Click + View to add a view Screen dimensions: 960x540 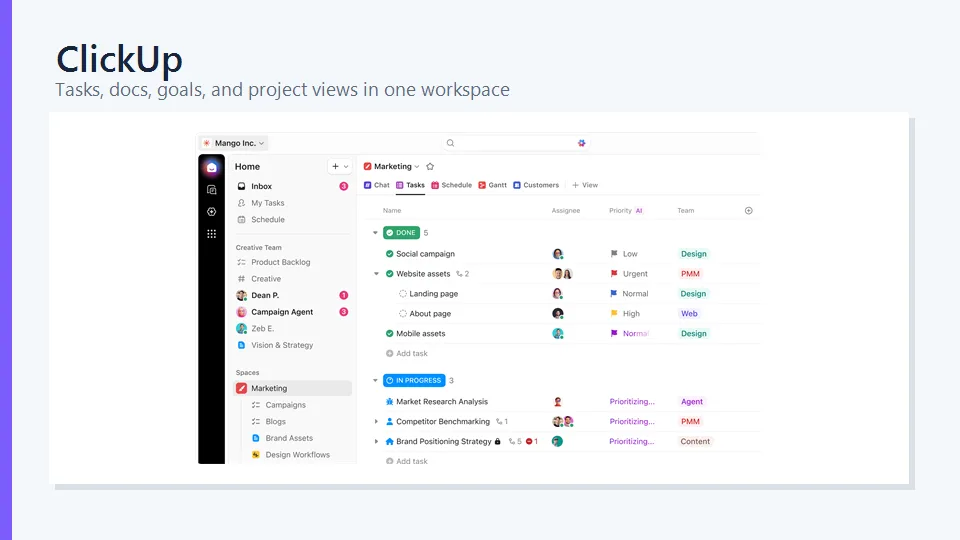tap(585, 185)
